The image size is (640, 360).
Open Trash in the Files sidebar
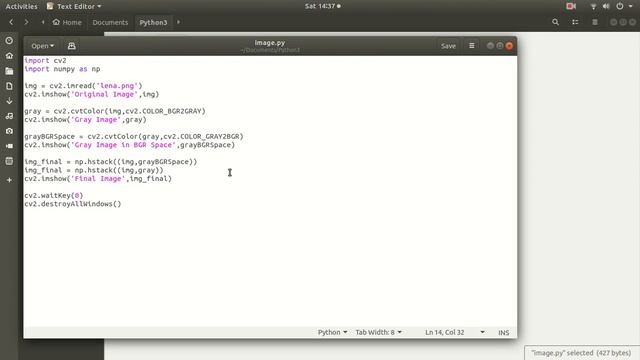coord(9,161)
